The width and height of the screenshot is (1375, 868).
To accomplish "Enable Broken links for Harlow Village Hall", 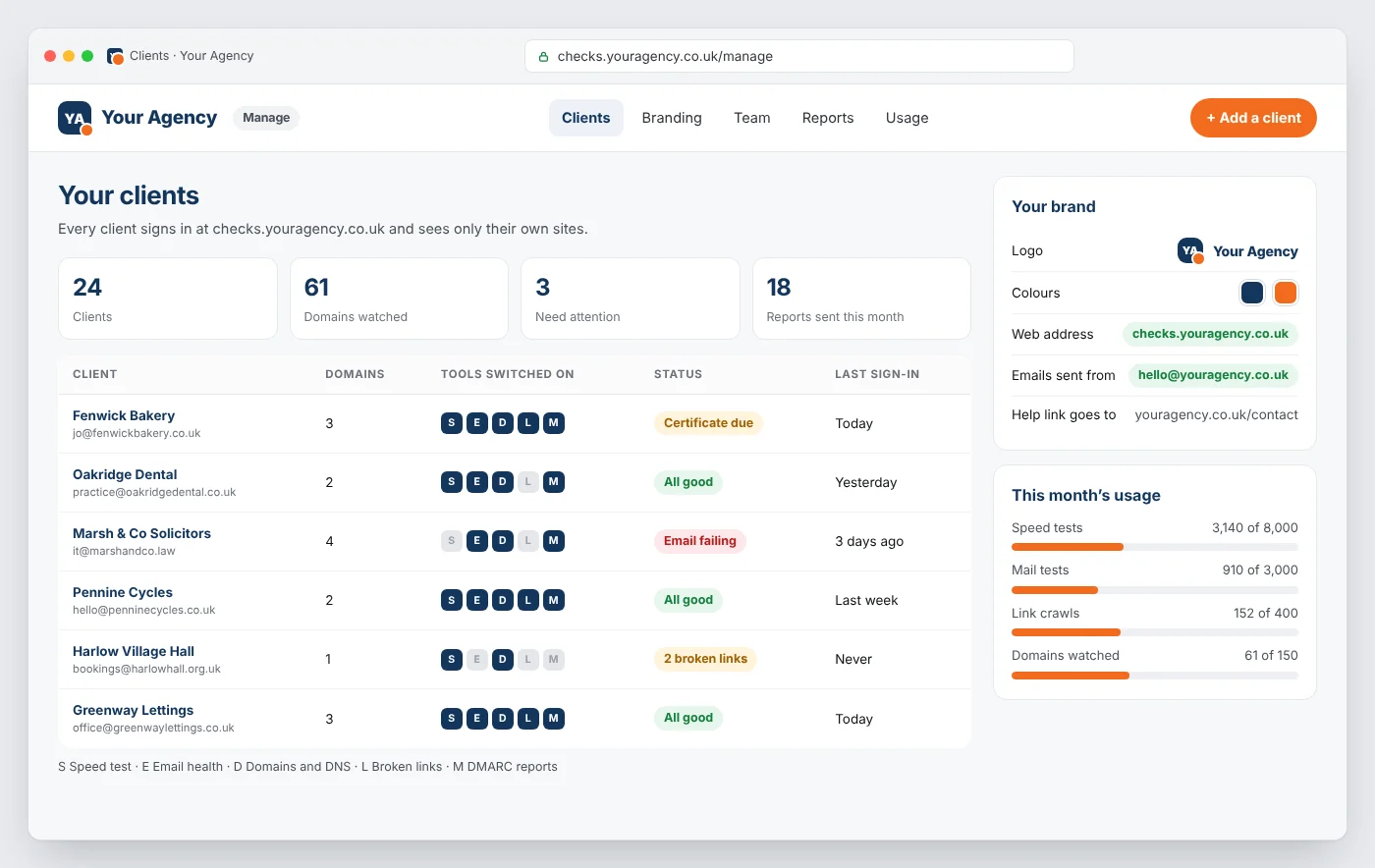I will [x=528, y=659].
